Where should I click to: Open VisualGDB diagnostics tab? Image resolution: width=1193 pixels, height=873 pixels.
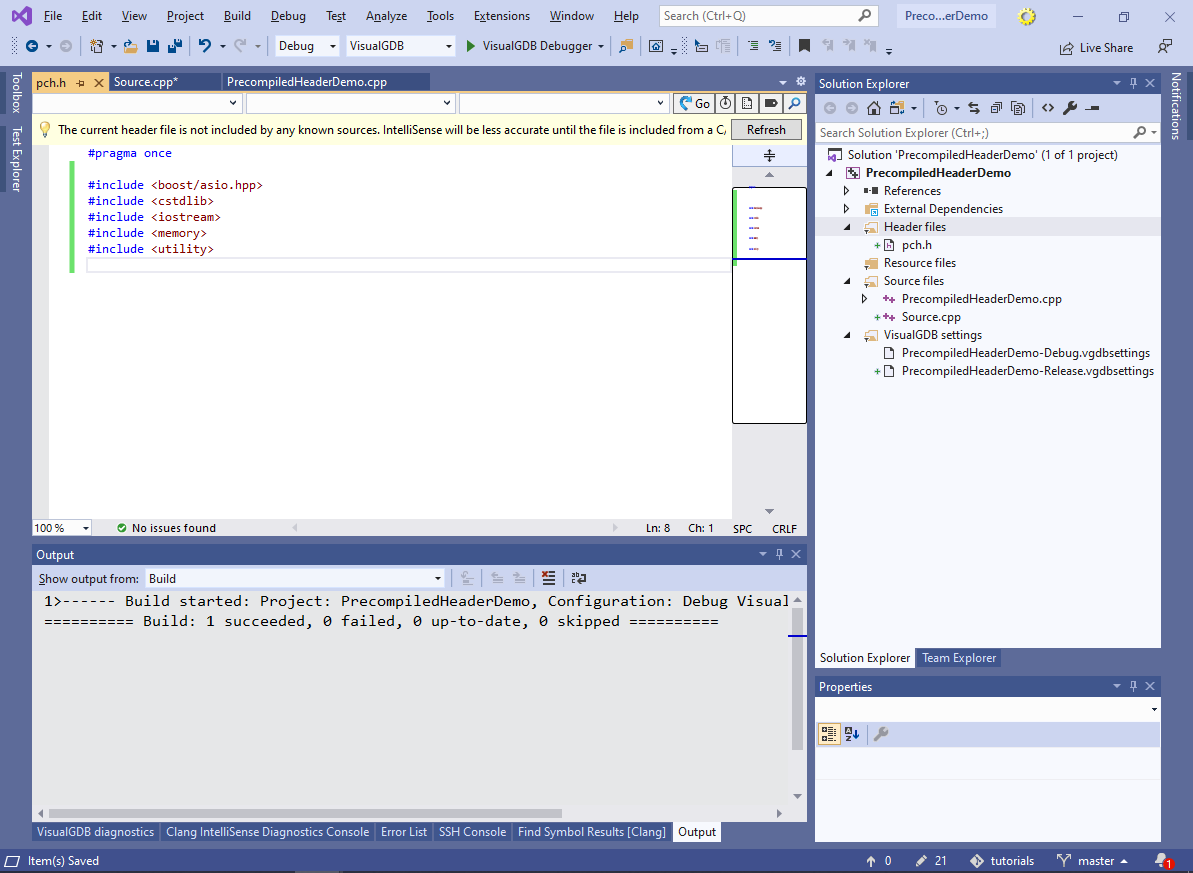[x=95, y=832]
